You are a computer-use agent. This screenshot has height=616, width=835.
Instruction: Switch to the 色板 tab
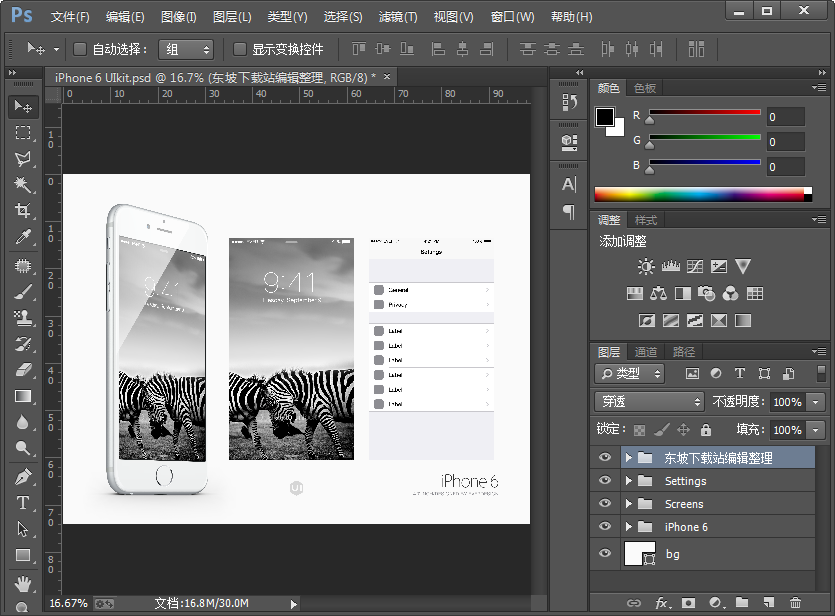(645, 88)
